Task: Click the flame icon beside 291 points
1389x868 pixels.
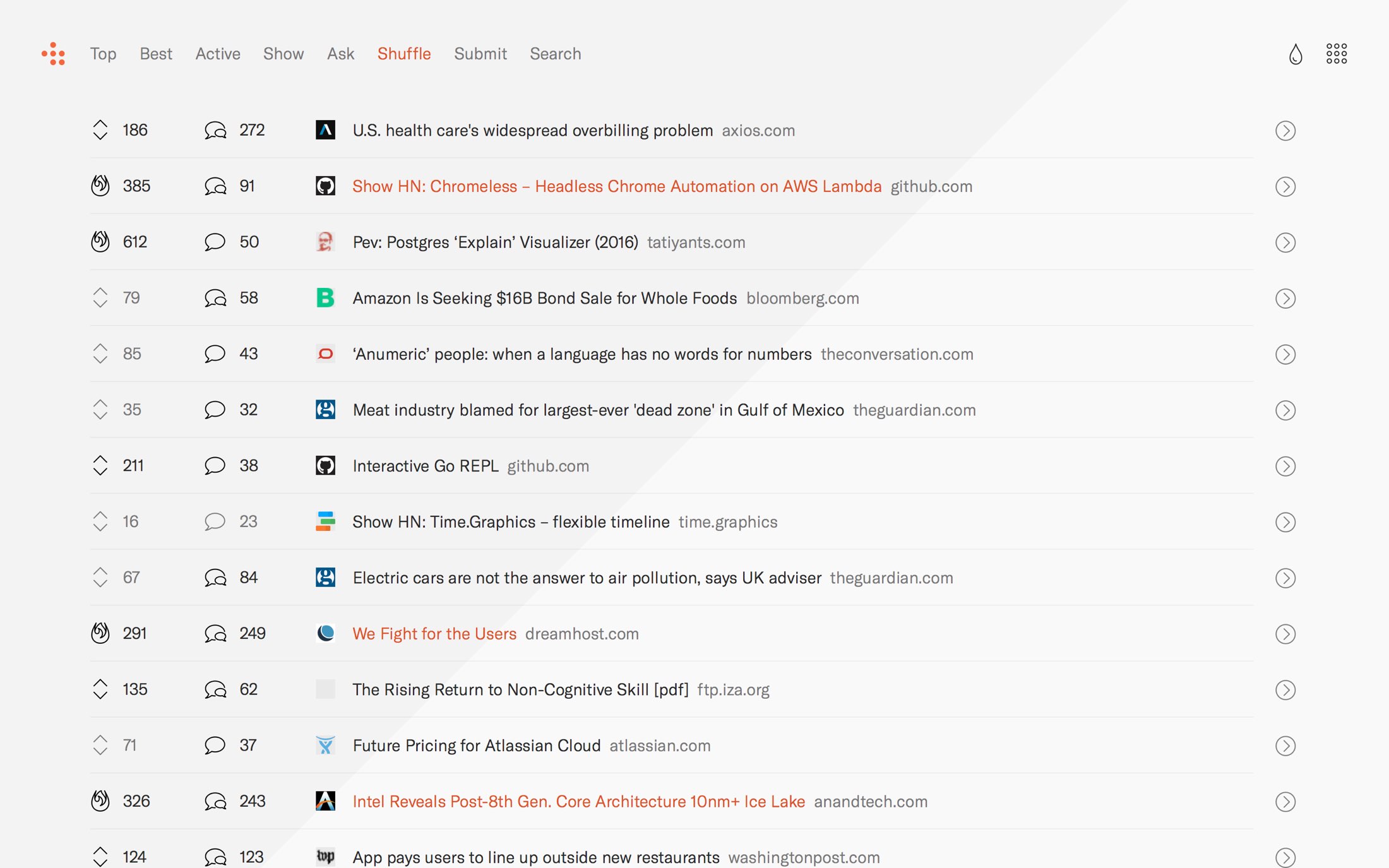Action: point(100,633)
